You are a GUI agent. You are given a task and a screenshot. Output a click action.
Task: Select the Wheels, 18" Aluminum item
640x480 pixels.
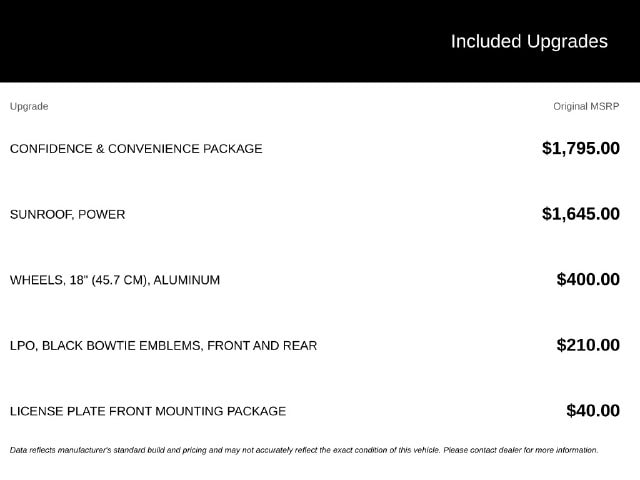click(x=115, y=280)
